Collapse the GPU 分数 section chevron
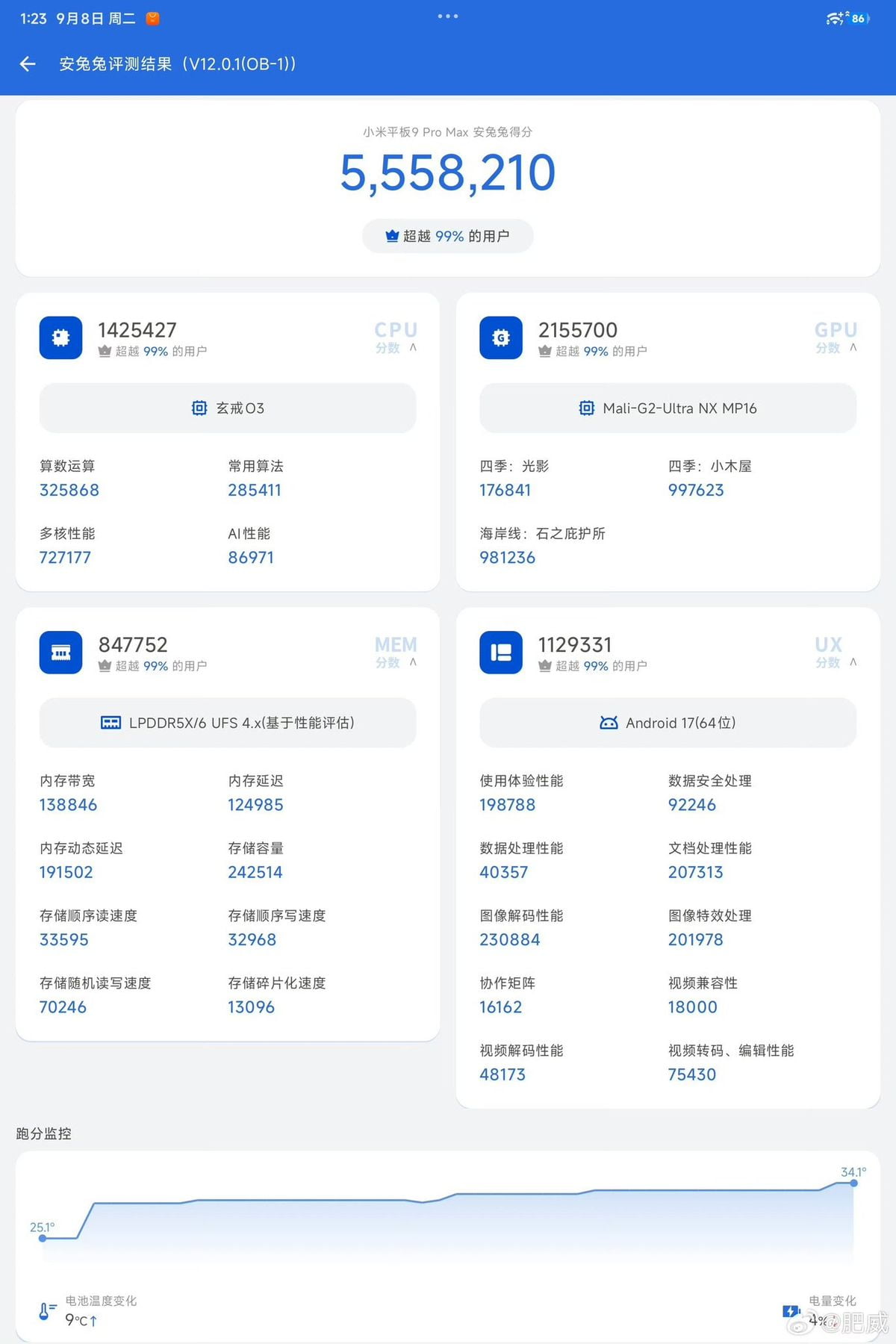 point(853,347)
